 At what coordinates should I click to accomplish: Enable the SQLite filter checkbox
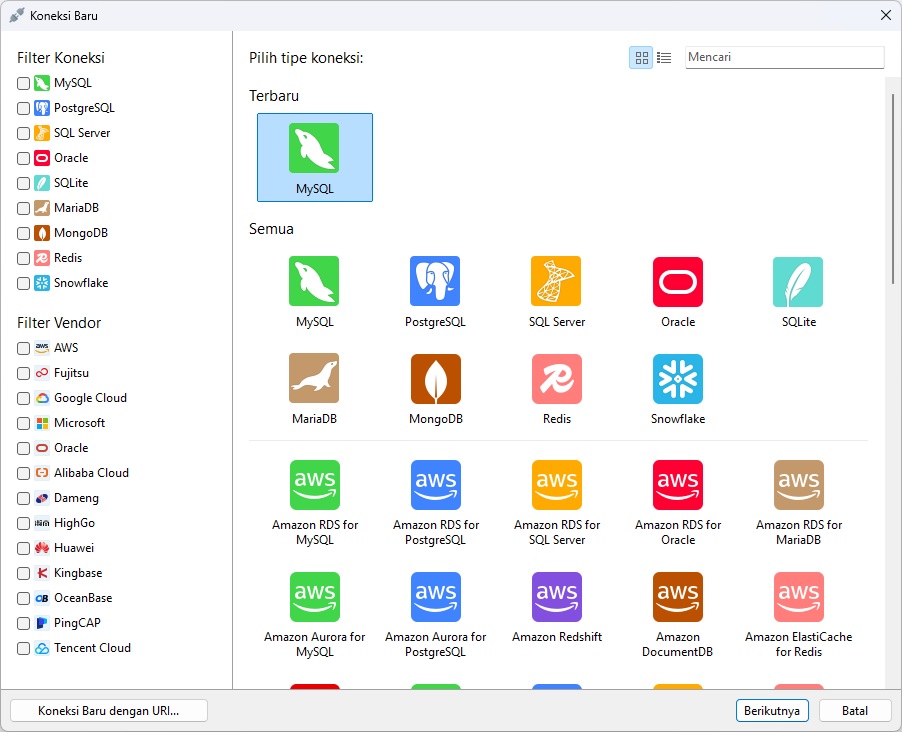[24, 184]
